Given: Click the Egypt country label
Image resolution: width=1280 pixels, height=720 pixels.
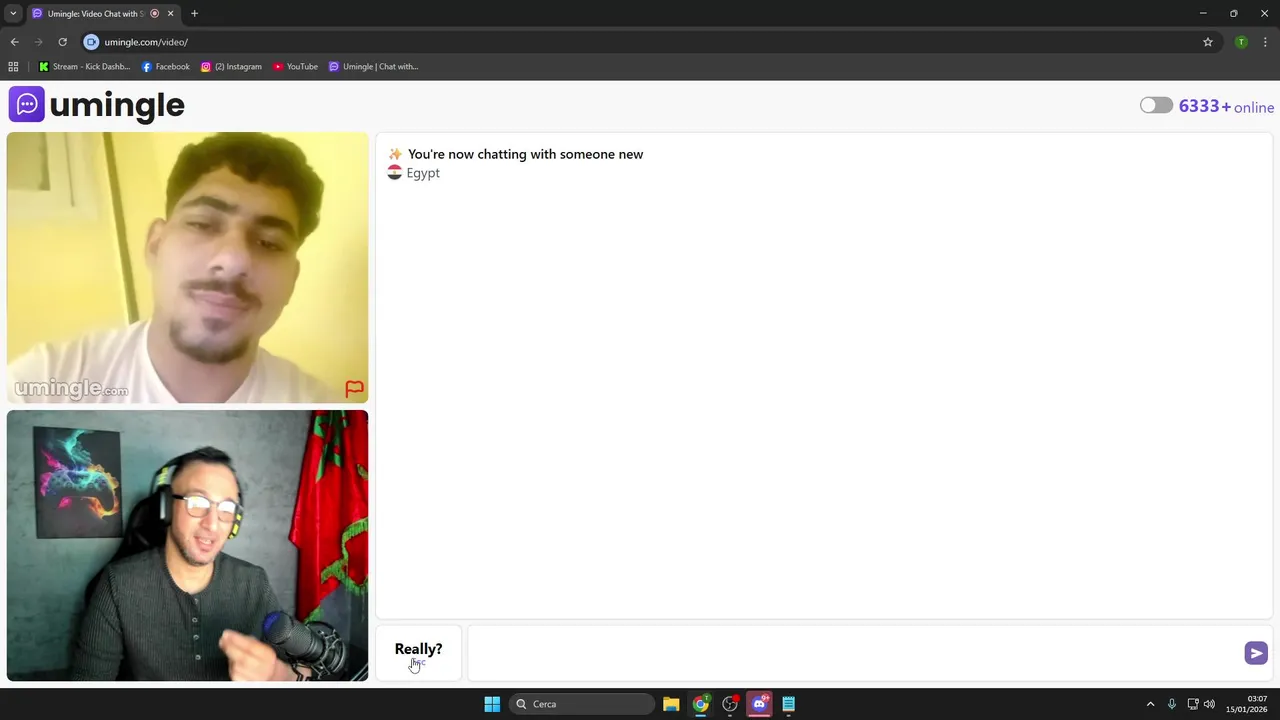Looking at the screenshot, I should click(423, 173).
